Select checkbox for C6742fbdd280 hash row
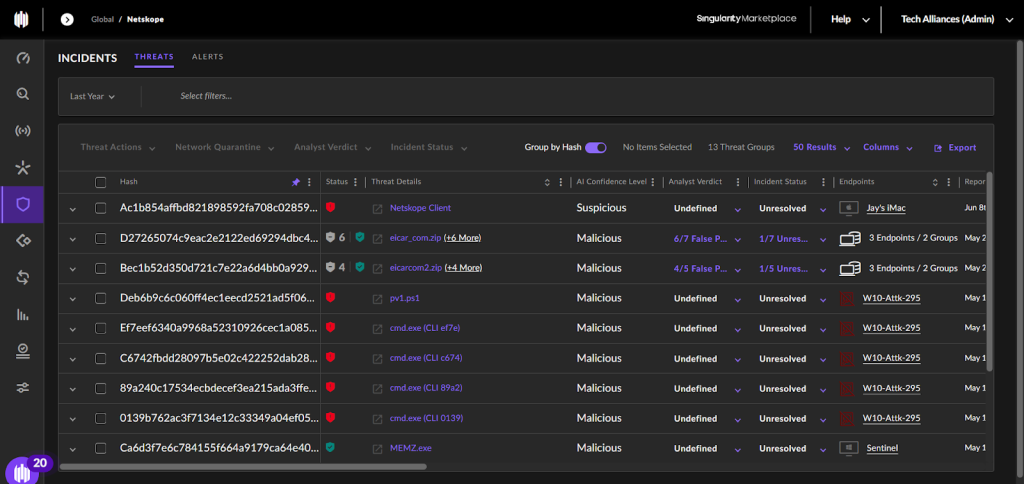 pos(101,359)
